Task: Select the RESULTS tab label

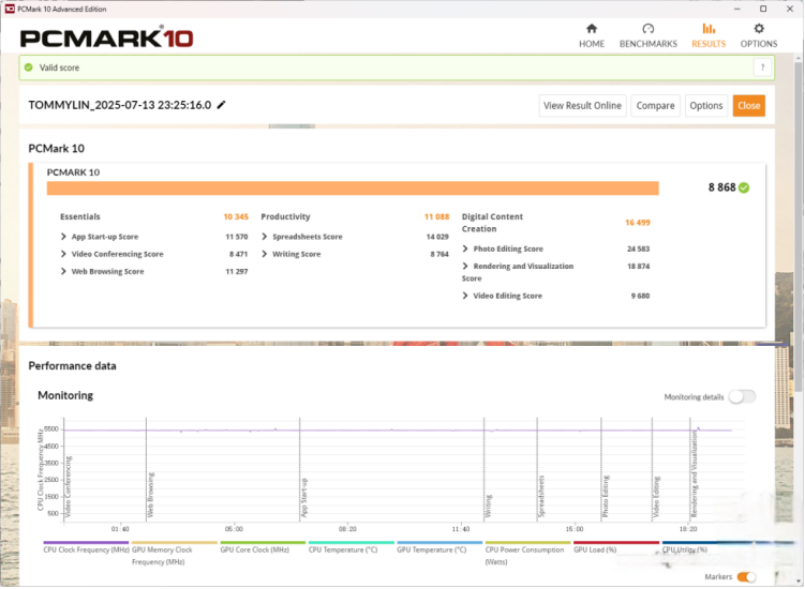Action: tap(708, 44)
